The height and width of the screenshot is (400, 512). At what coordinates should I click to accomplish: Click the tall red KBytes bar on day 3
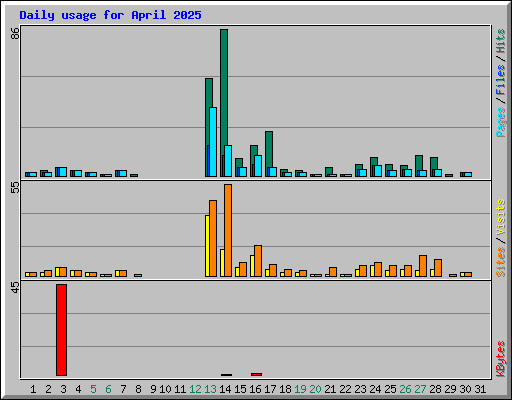click(x=61, y=330)
